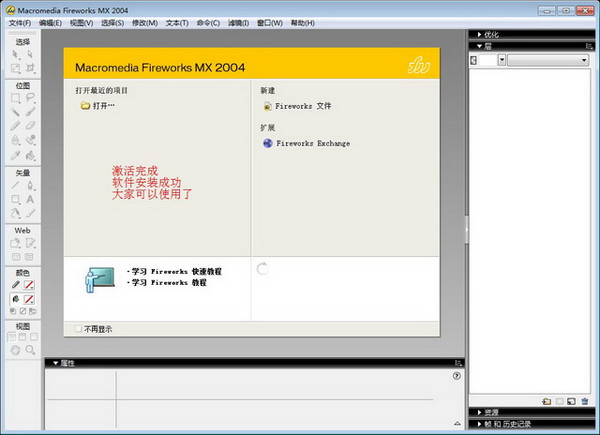Select the Zoom magnifier tool
The image size is (600, 435).
coord(31,350)
